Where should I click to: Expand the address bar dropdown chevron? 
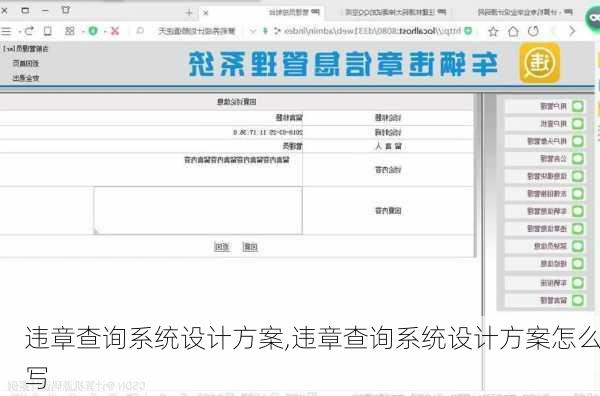tap(253, 31)
